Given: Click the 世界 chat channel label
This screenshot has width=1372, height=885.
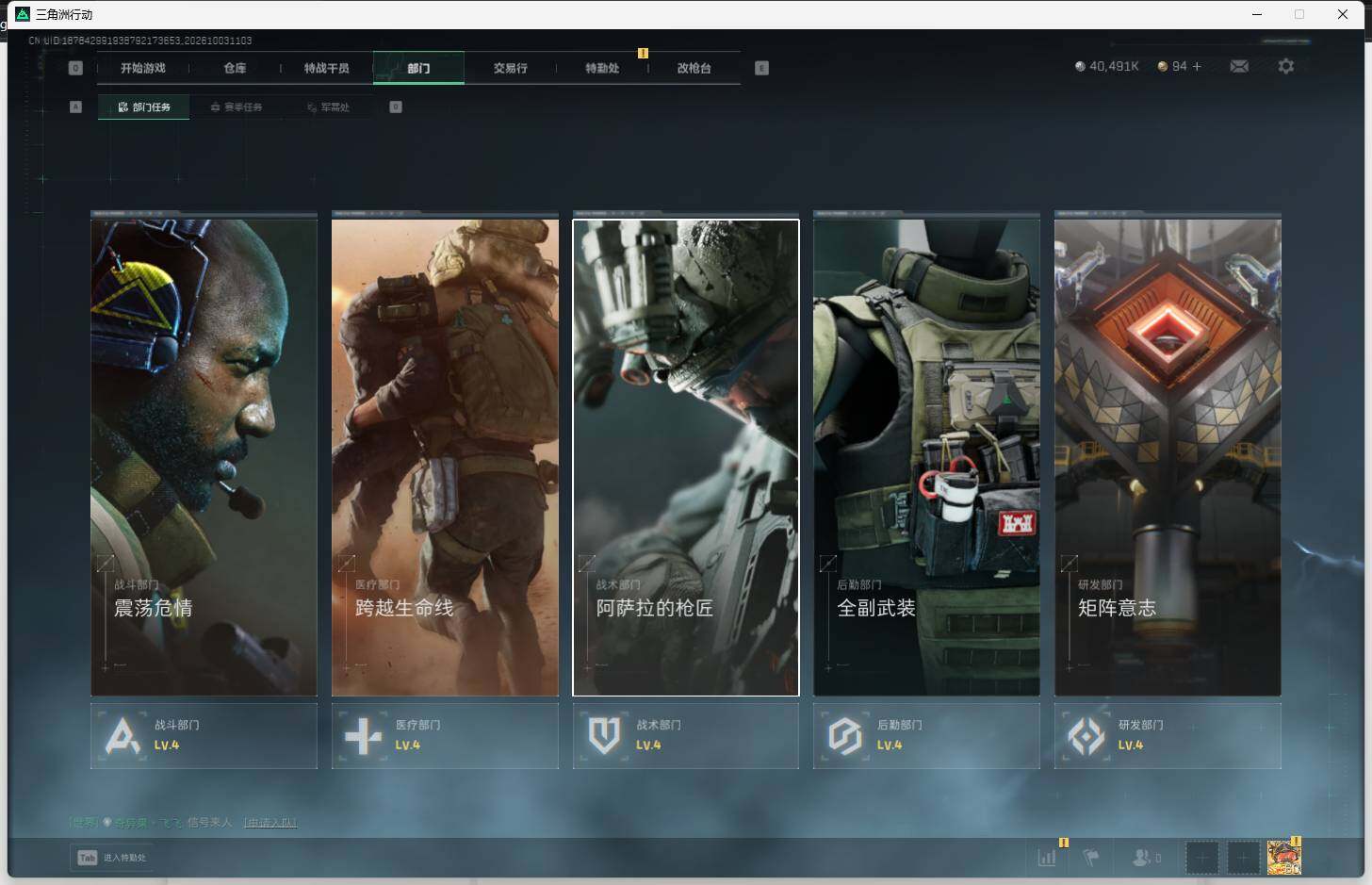Looking at the screenshot, I should pyautogui.click(x=83, y=823).
